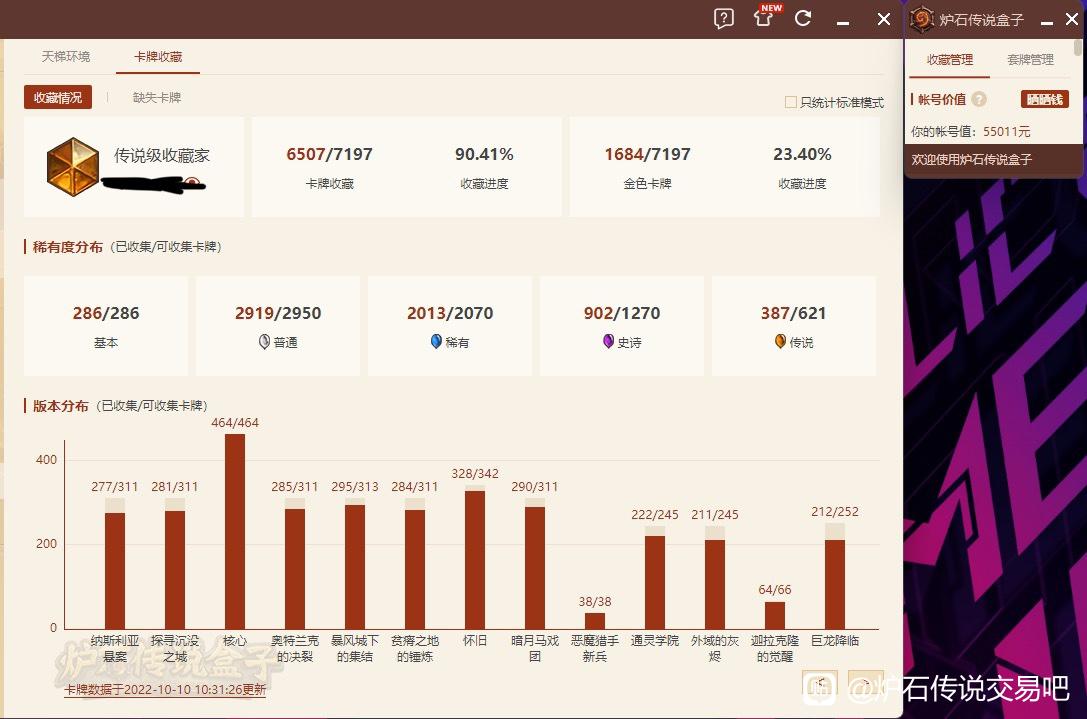
Task: Click the 恶魔猎手新兵 38/38 bar
Action: point(595,621)
